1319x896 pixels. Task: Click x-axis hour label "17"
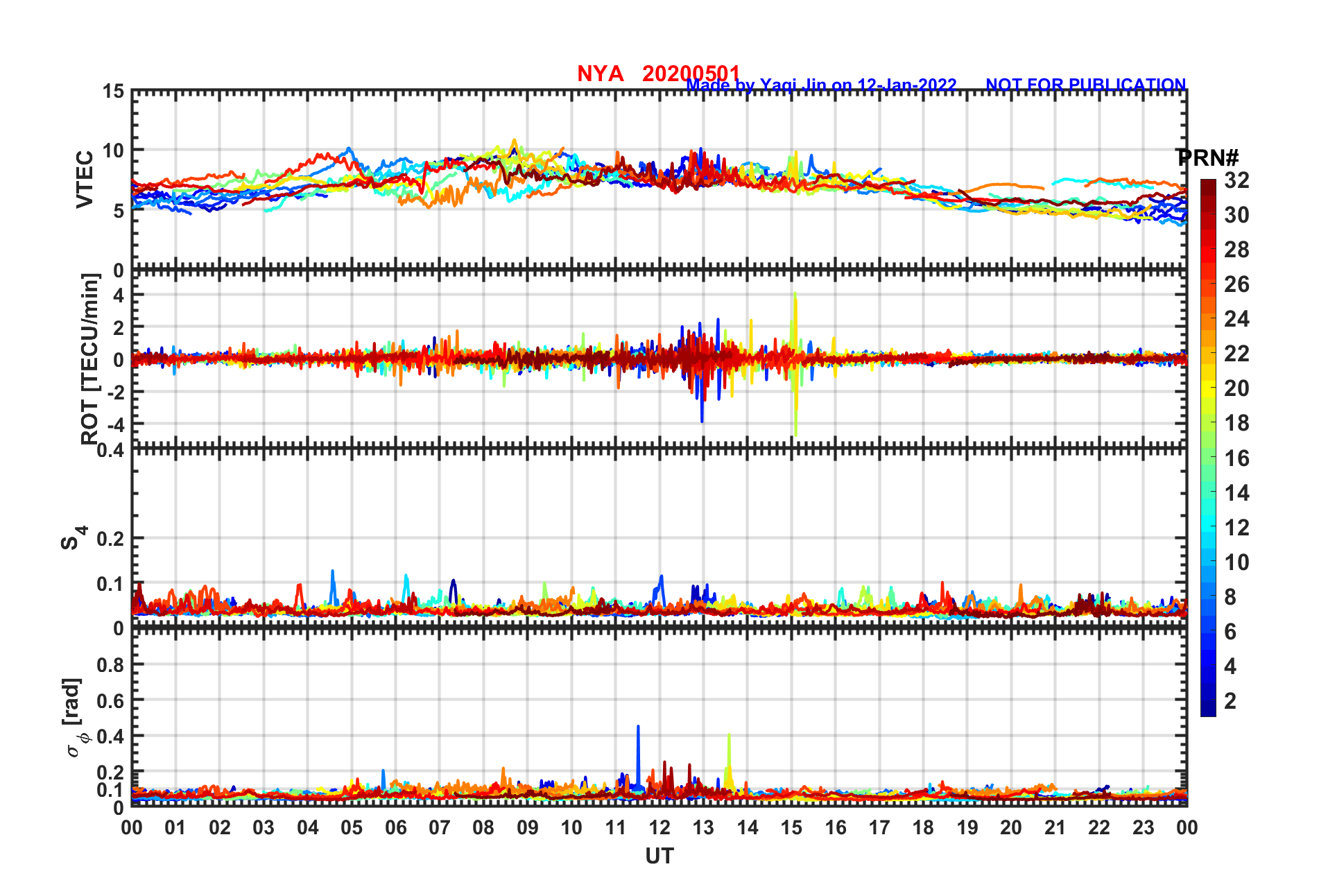[879, 827]
